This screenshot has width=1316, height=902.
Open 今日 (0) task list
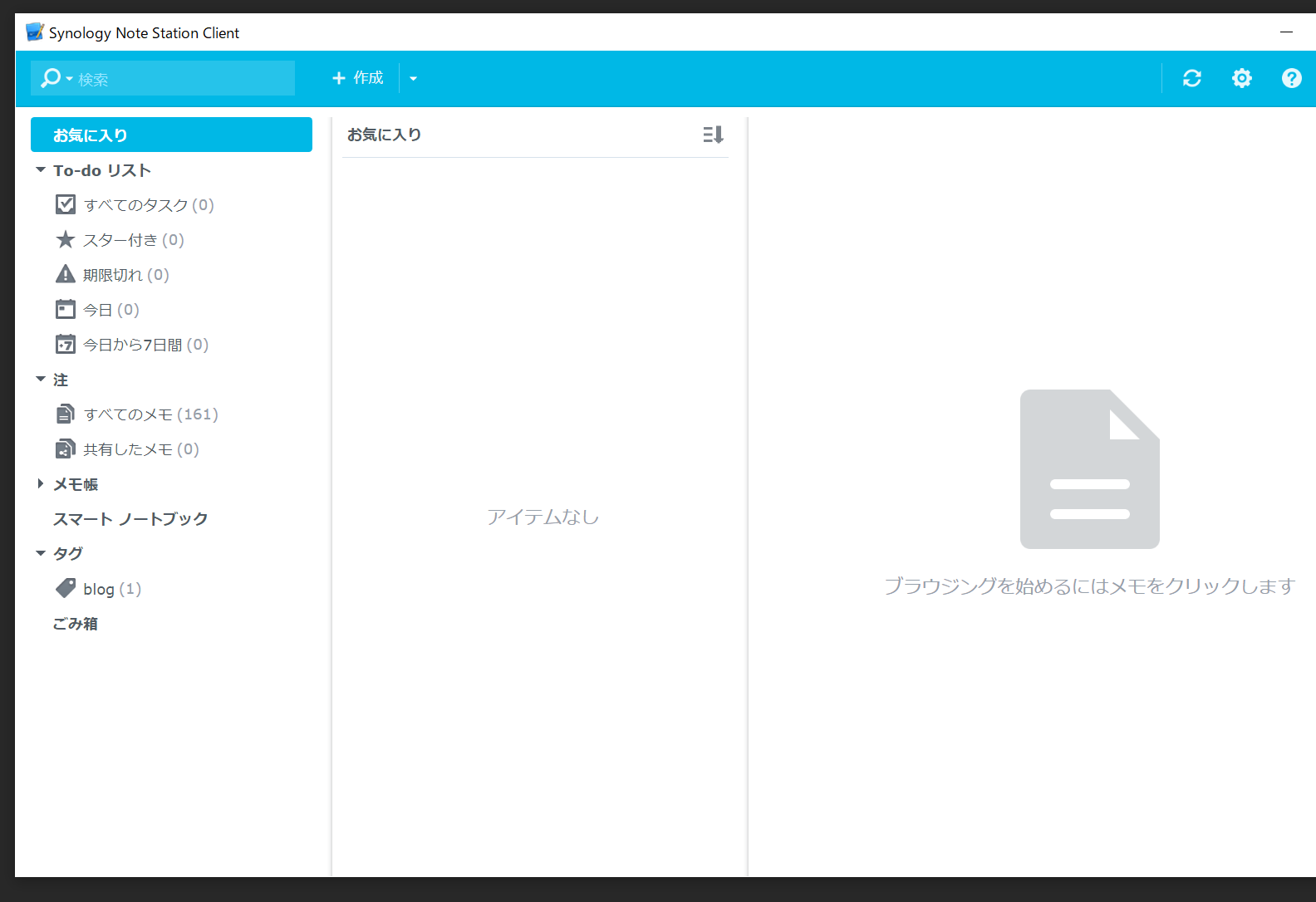click(x=111, y=309)
